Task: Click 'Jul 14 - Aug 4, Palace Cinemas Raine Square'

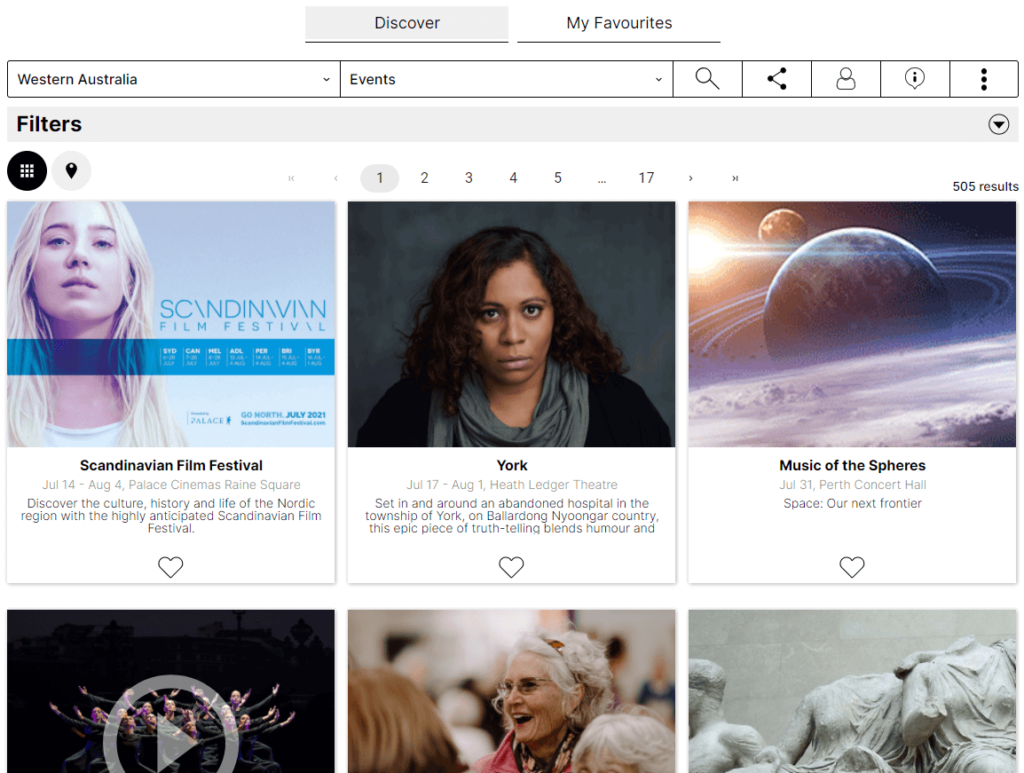Action: click(171, 485)
